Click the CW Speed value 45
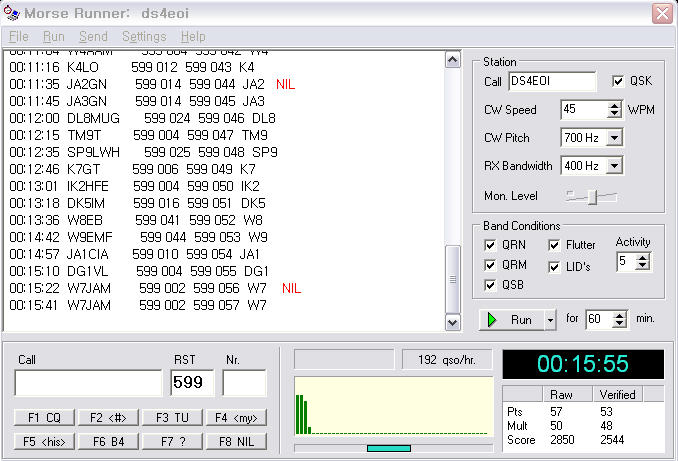This screenshot has height=461, width=678. pos(584,109)
